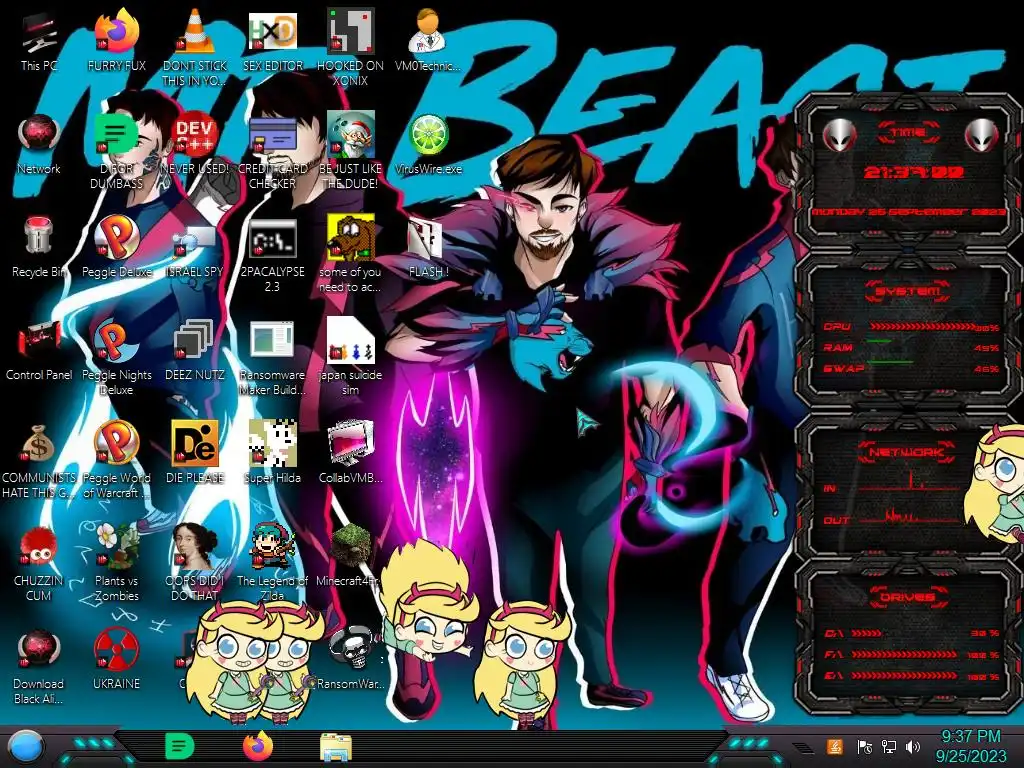Open The Legend of Zilda shortcut
Image resolution: width=1024 pixels, height=768 pixels.
[x=272, y=546]
